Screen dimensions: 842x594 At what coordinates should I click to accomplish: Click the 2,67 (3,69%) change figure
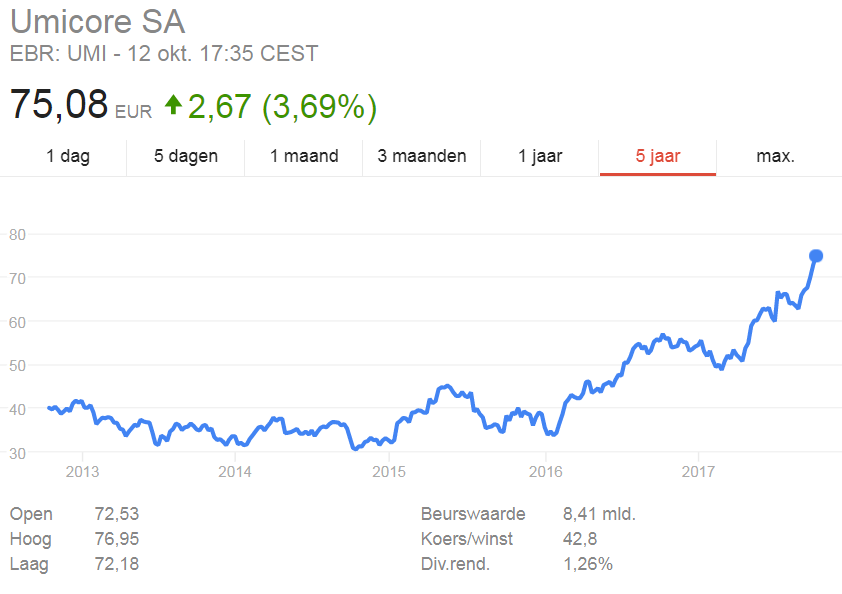[282, 106]
